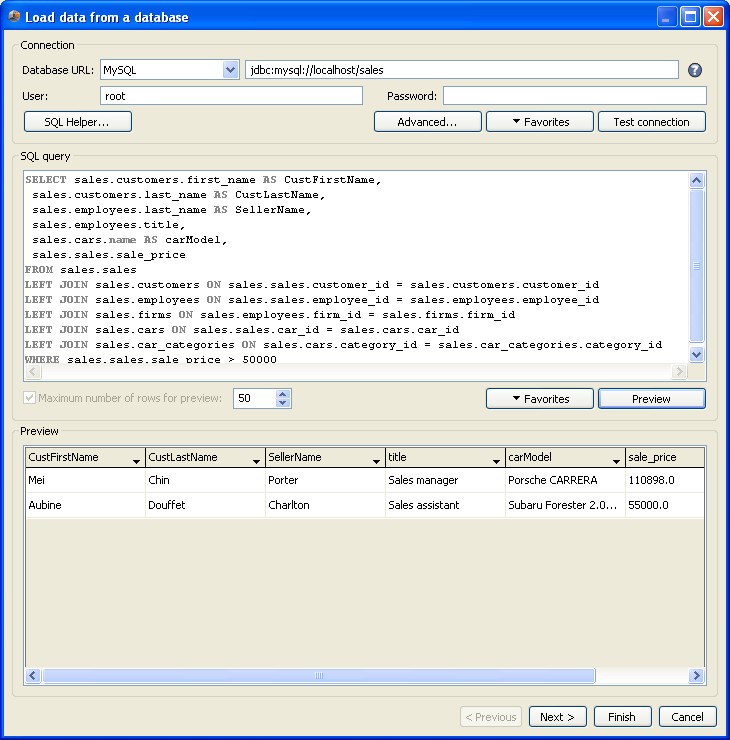Open the connection help question mark icon
Viewport: 730px width, 740px height.
tap(695, 70)
